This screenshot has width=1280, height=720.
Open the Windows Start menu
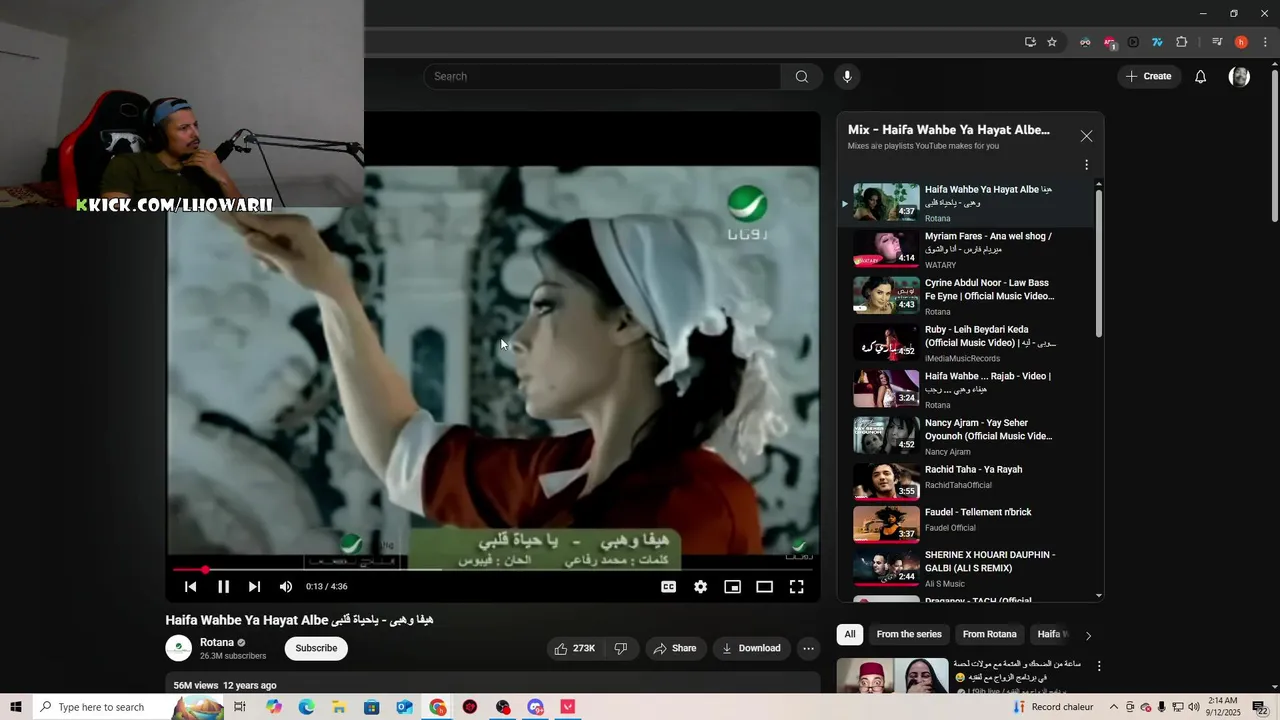tap(16, 707)
